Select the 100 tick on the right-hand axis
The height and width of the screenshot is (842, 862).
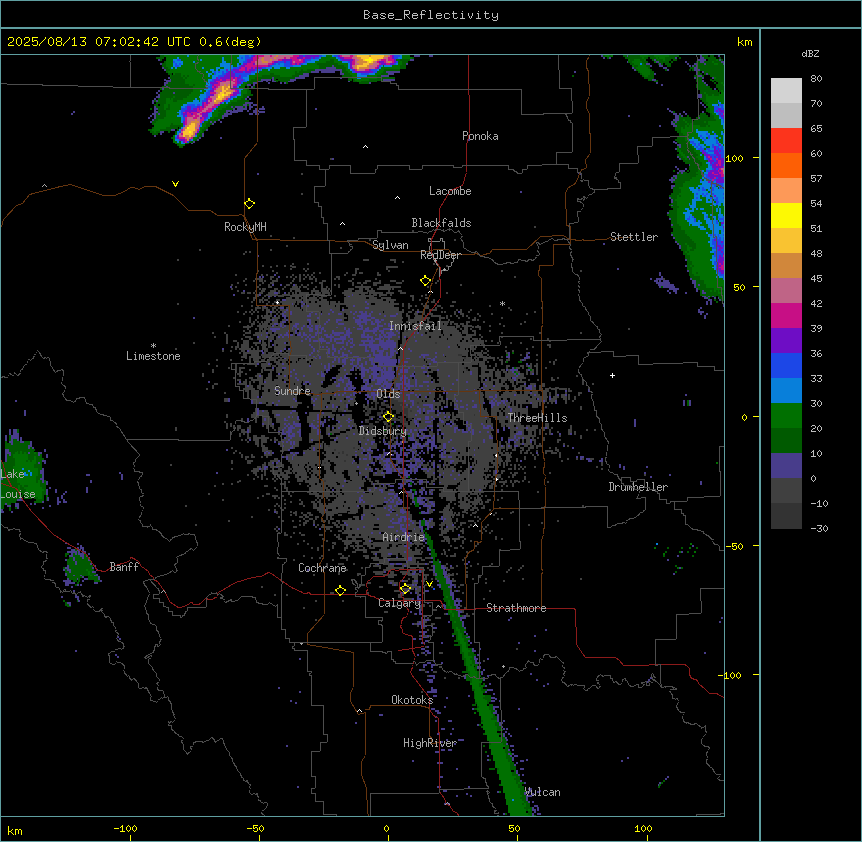click(x=734, y=158)
